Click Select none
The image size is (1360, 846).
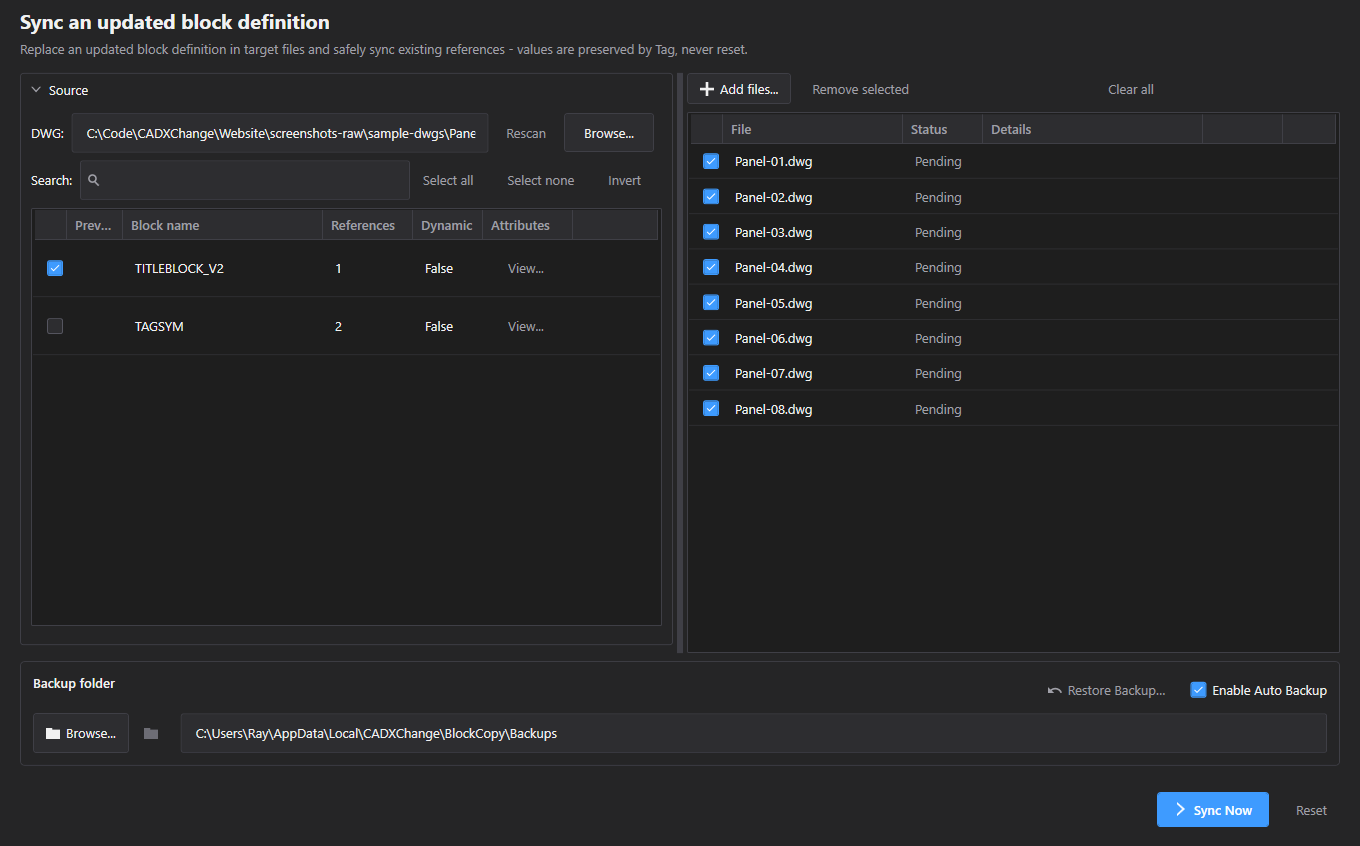pos(540,181)
